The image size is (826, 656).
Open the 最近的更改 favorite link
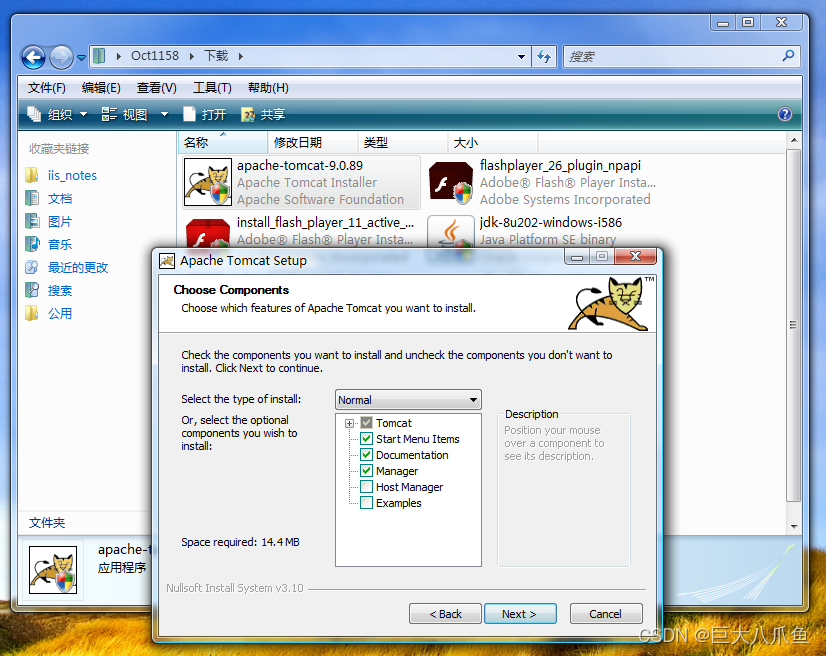click(x=78, y=268)
